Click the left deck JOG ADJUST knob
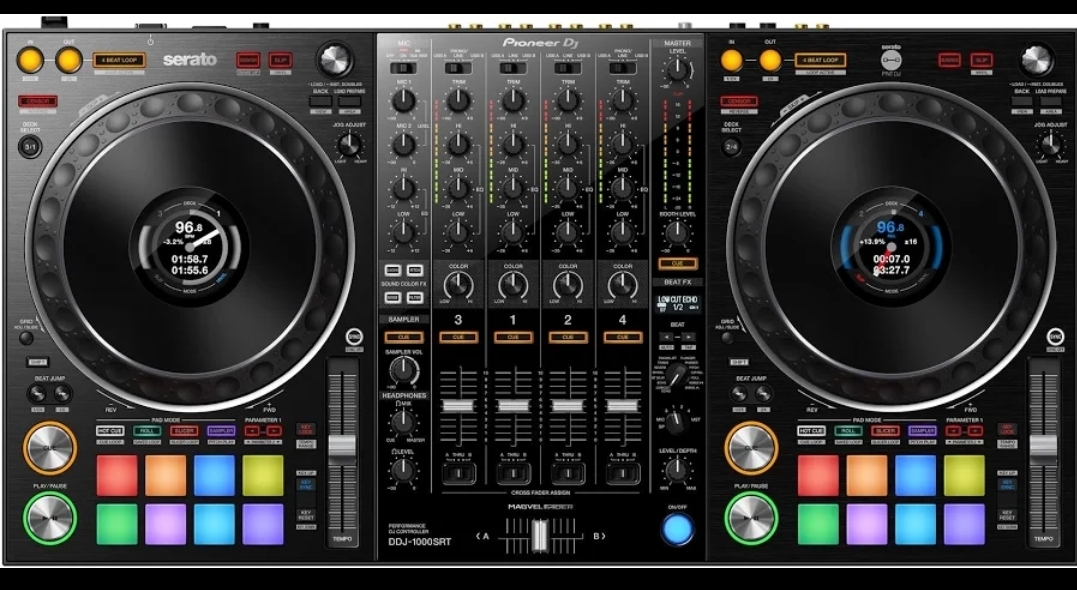Image resolution: width=1077 pixels, height=590 pixels. [x=350, y=144]
